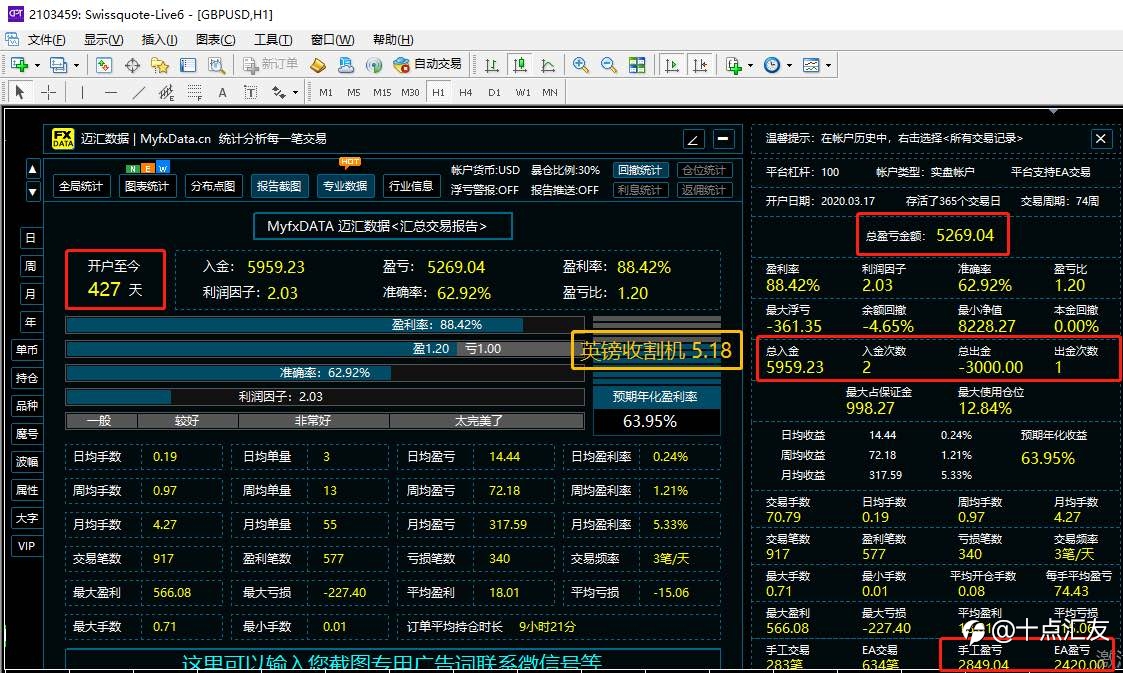Toggle chart shift from right edge
This screenshot has width=1123, height=673.
pyautogui.click(x=699, y=65)
